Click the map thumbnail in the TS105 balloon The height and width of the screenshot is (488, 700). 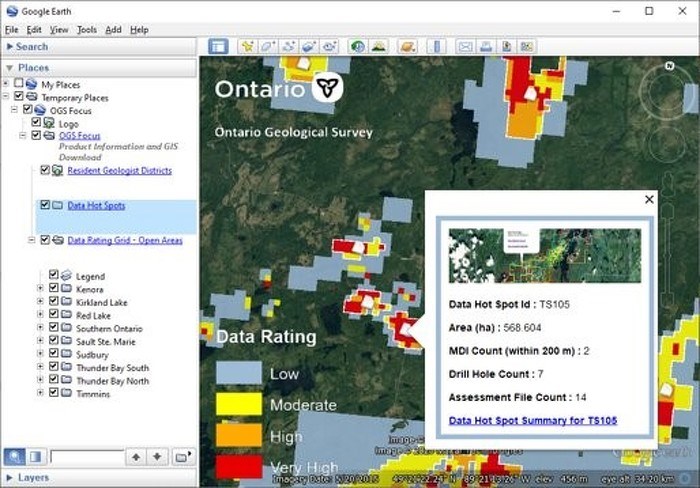pyautogui.click(x=545, y=256)
